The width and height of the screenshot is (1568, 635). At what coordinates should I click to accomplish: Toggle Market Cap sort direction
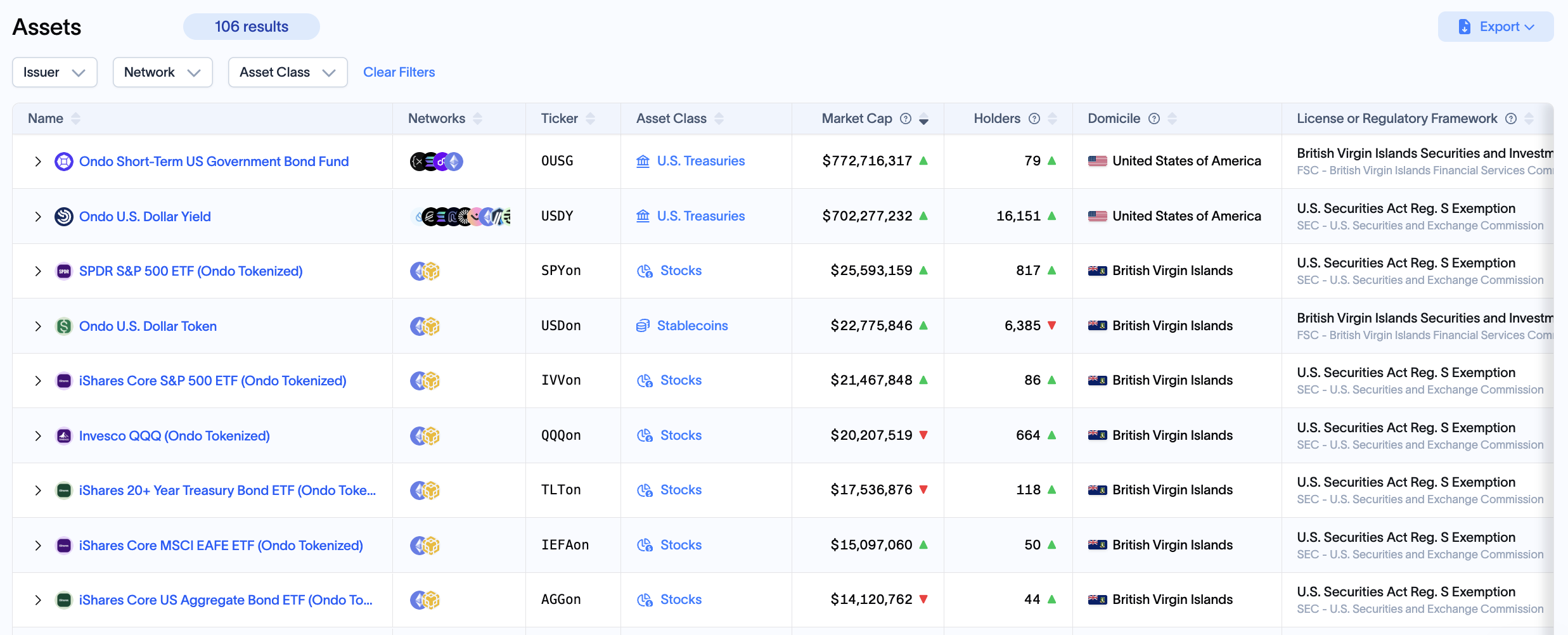click(x=924, y=119)
